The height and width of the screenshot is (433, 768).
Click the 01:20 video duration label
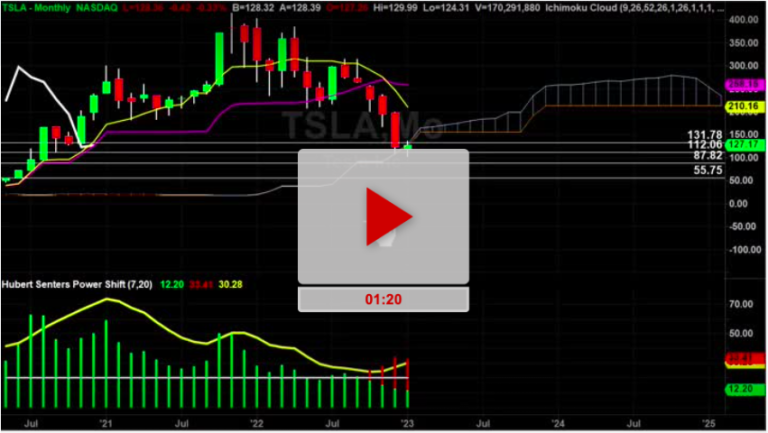(383, 298)
